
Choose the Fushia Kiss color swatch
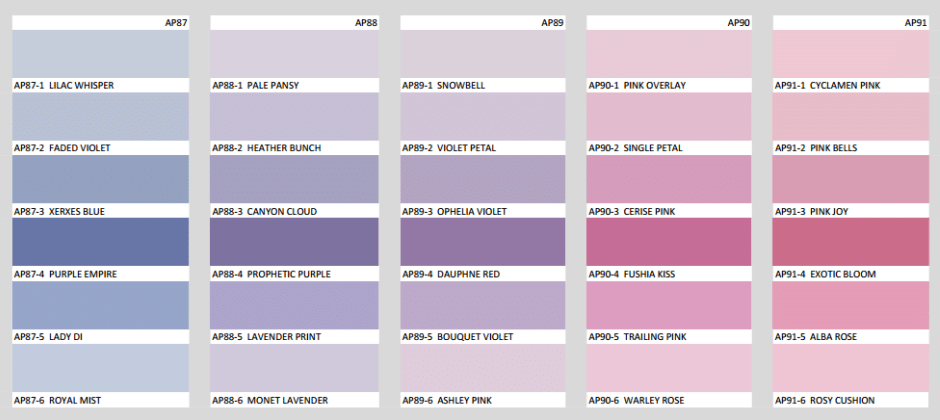(668, 241)
